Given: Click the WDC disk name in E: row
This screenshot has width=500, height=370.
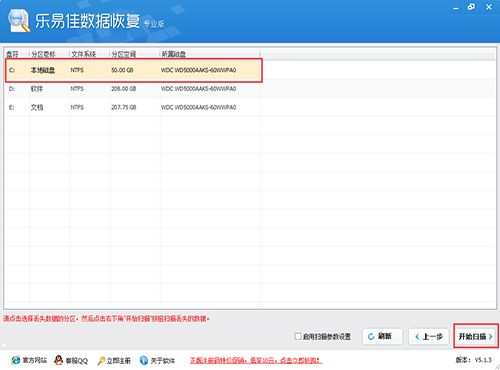Looking at the screenshot, I should coord(198,107).
